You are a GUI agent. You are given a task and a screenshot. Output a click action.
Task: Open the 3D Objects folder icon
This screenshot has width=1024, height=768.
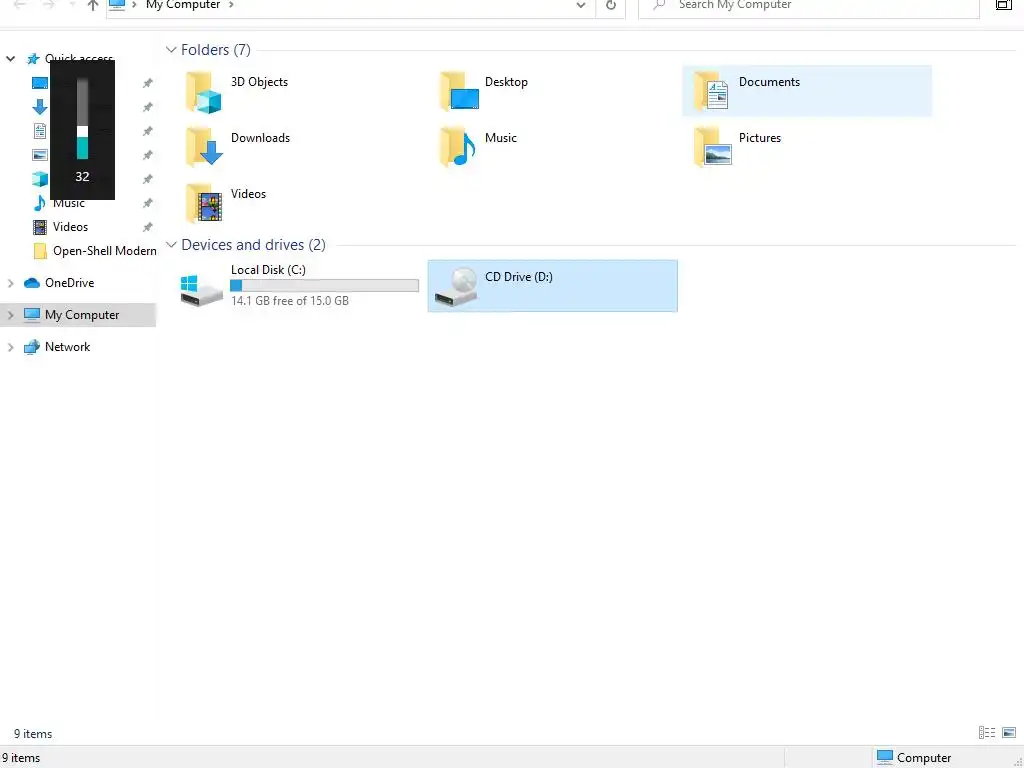click(x=204, y=92)
